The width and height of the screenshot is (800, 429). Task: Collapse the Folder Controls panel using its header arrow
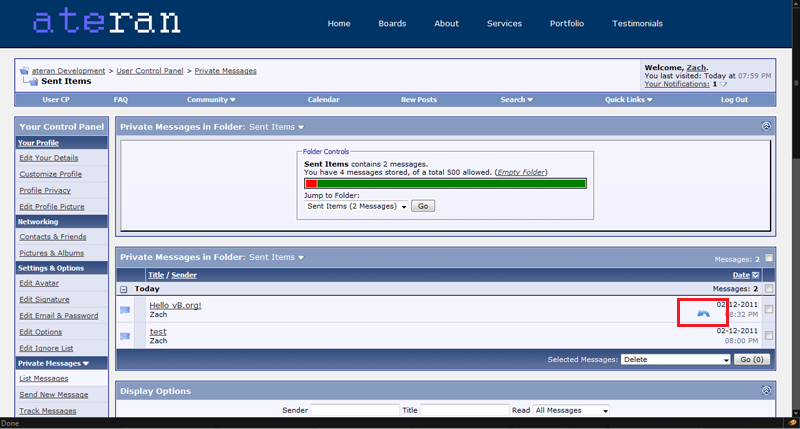(x=766, y=127)
